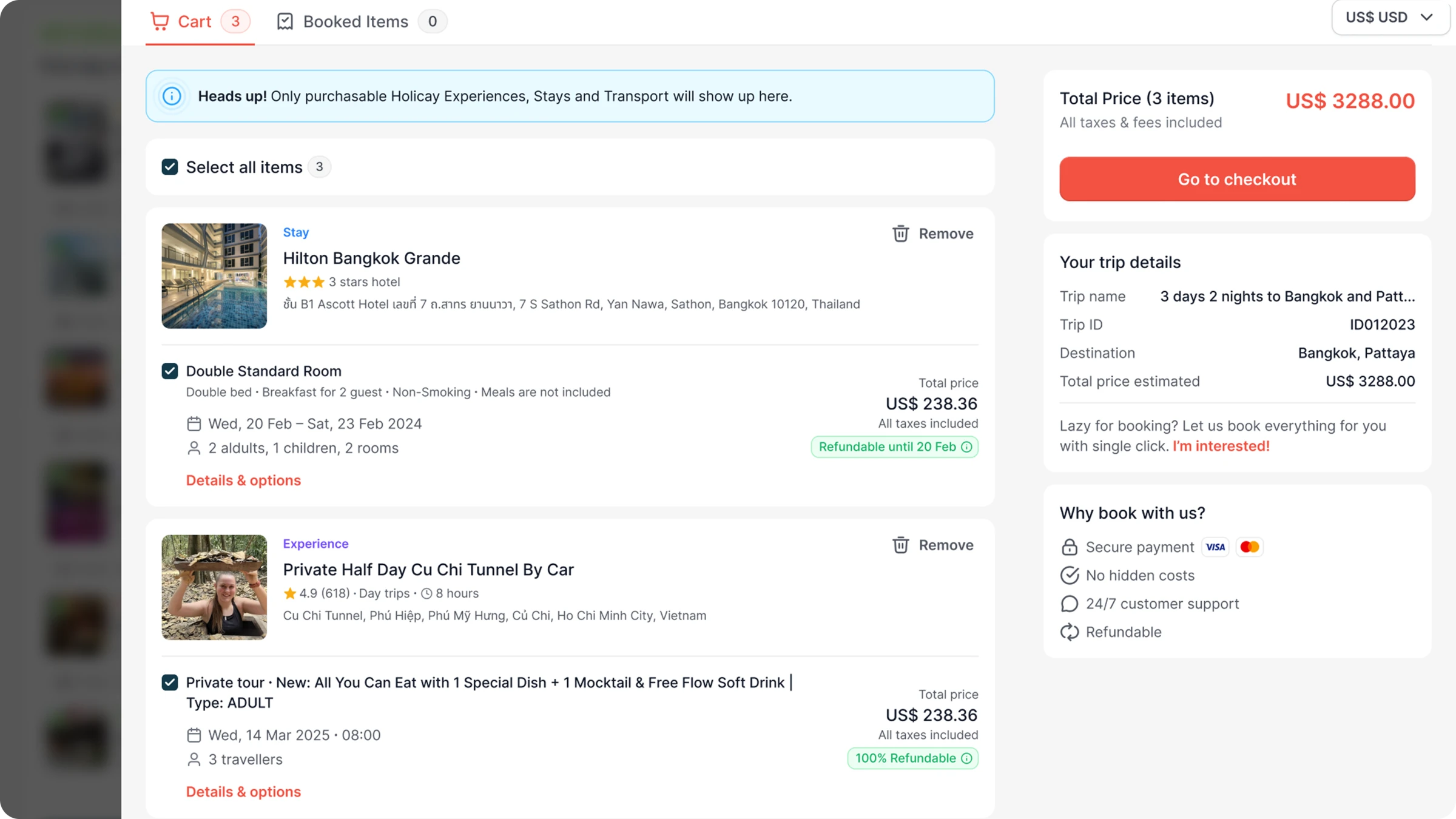Viewport: 1456px width, 819px height.
Task: Select the Cart tab
Action: coord(195,21)
